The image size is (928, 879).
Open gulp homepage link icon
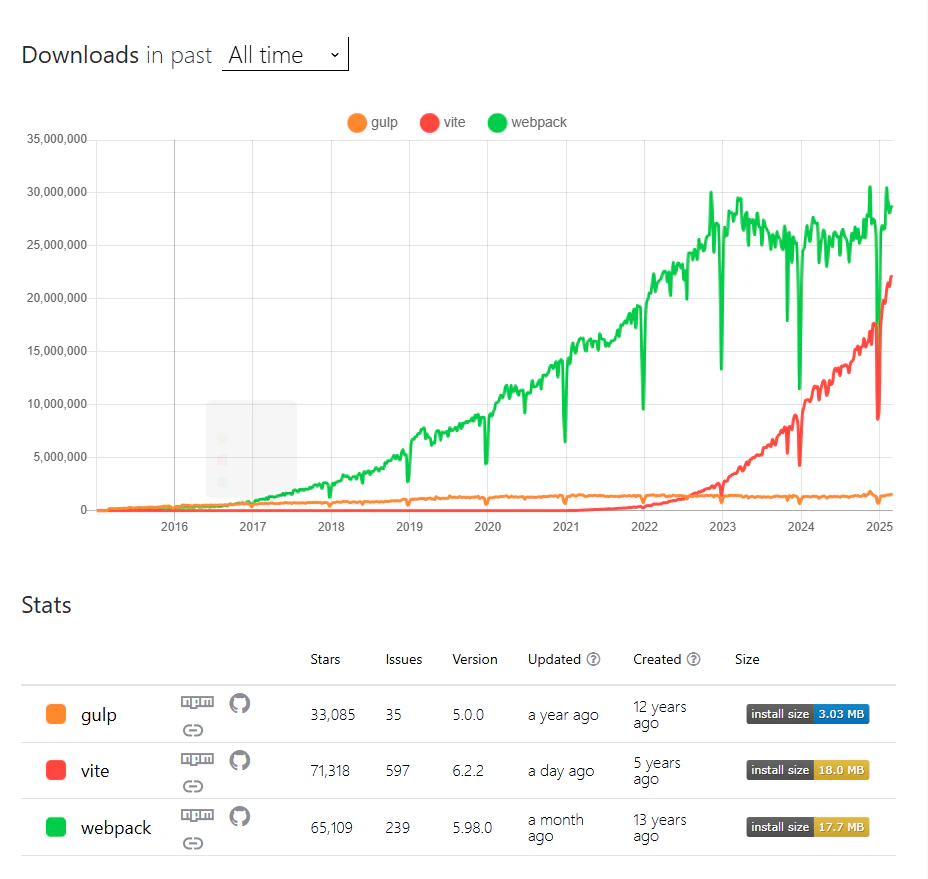(x=193, y=730)
